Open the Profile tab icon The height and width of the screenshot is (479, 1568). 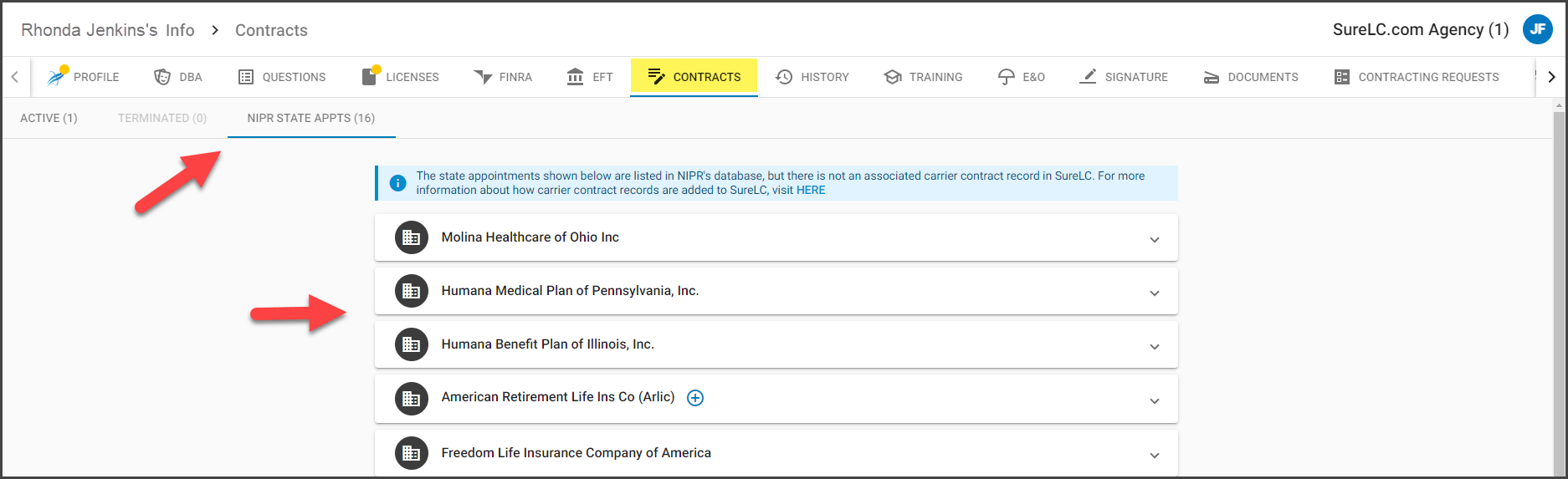pos(56,77)
